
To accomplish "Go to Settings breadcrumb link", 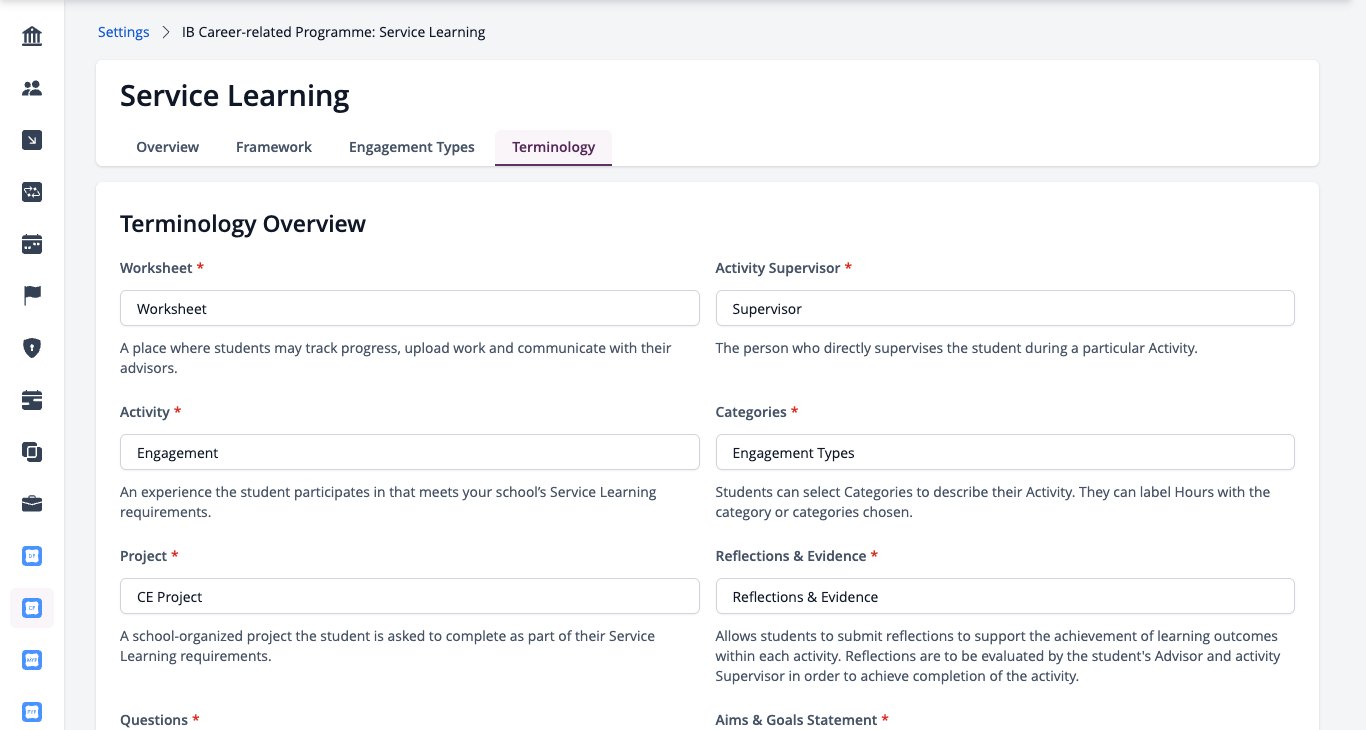I will (124, 32).
